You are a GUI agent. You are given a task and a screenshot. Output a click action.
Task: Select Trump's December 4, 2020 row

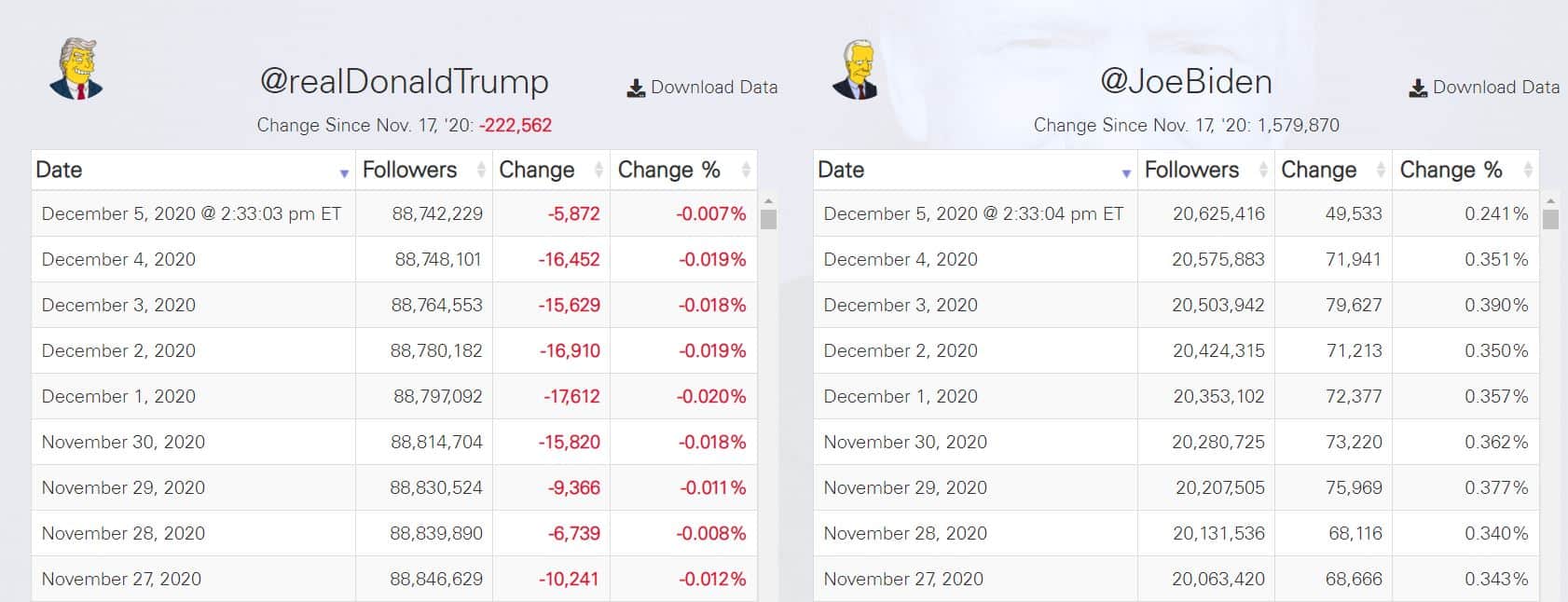tap(394, 259)
